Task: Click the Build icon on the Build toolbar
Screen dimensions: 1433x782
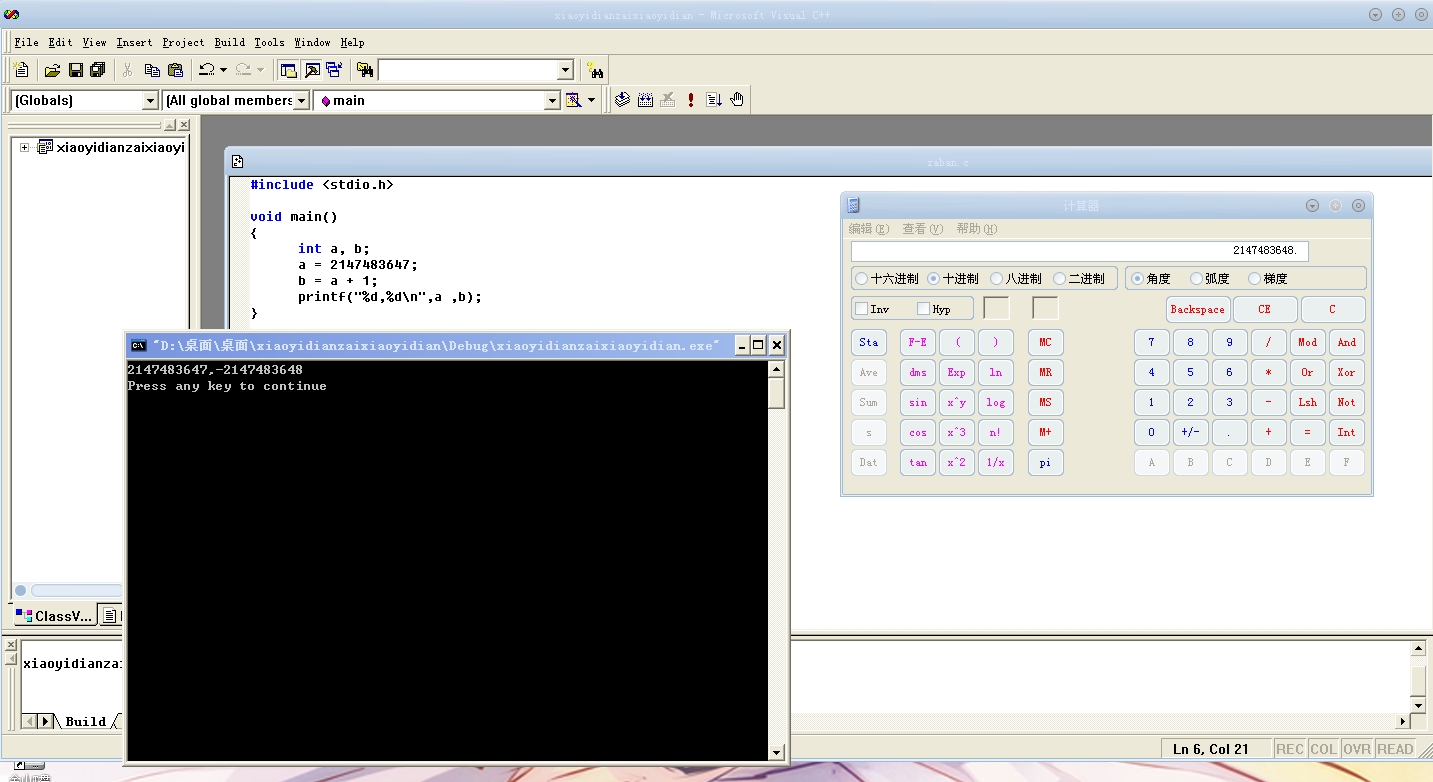Action: point(645,99)
